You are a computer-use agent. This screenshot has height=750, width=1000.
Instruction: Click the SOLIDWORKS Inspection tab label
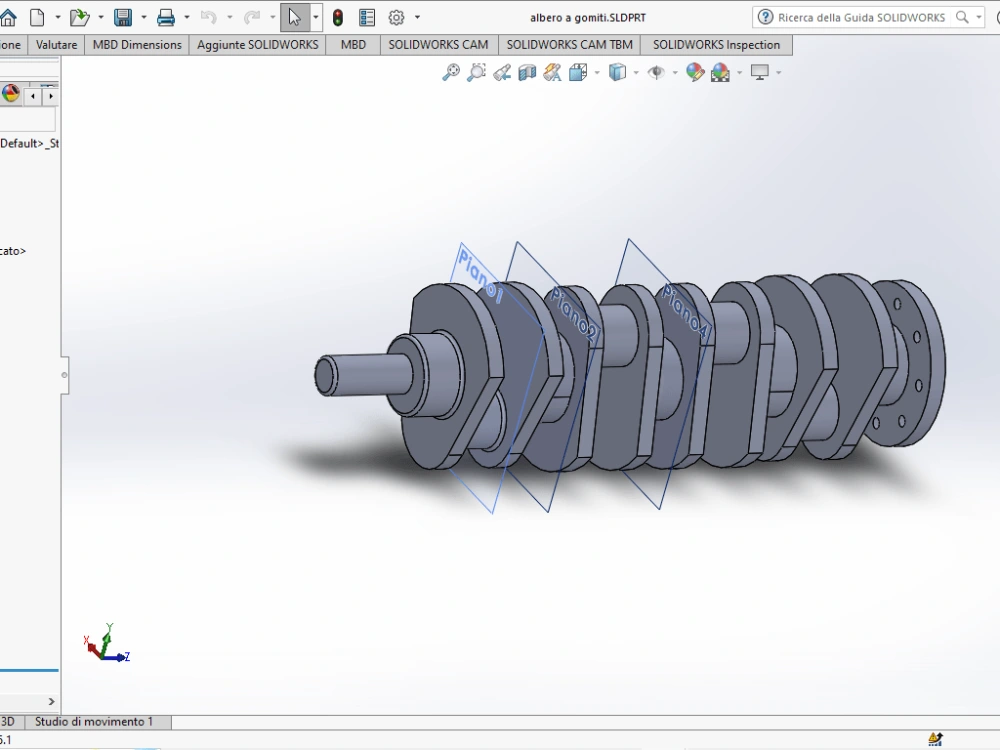coord(717,44)
